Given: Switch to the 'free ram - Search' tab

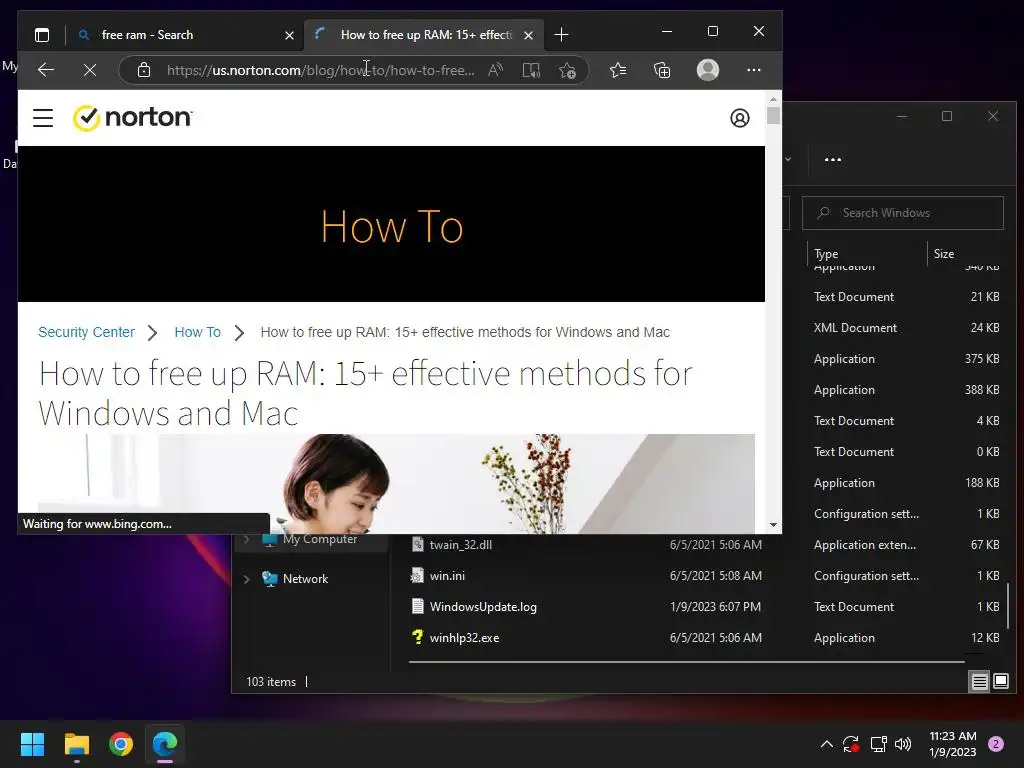Looking at the screenshot, I should [x=184, y=35].
